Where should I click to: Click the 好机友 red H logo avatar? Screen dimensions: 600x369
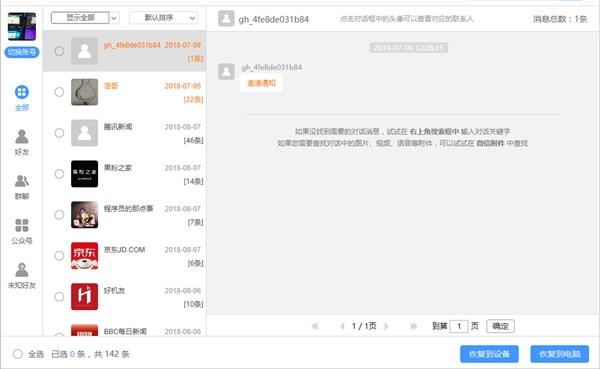click(85, 297)
